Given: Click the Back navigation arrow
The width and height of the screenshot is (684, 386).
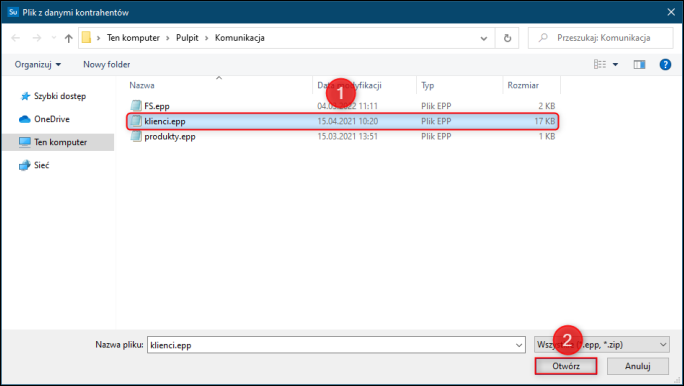Looking at the screenshot, I should click(16, 38).
